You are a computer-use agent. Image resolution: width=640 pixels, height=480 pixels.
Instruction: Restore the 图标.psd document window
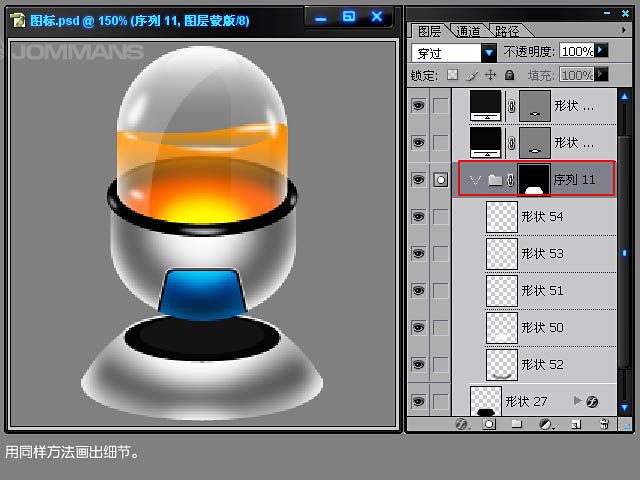point(349,17)
